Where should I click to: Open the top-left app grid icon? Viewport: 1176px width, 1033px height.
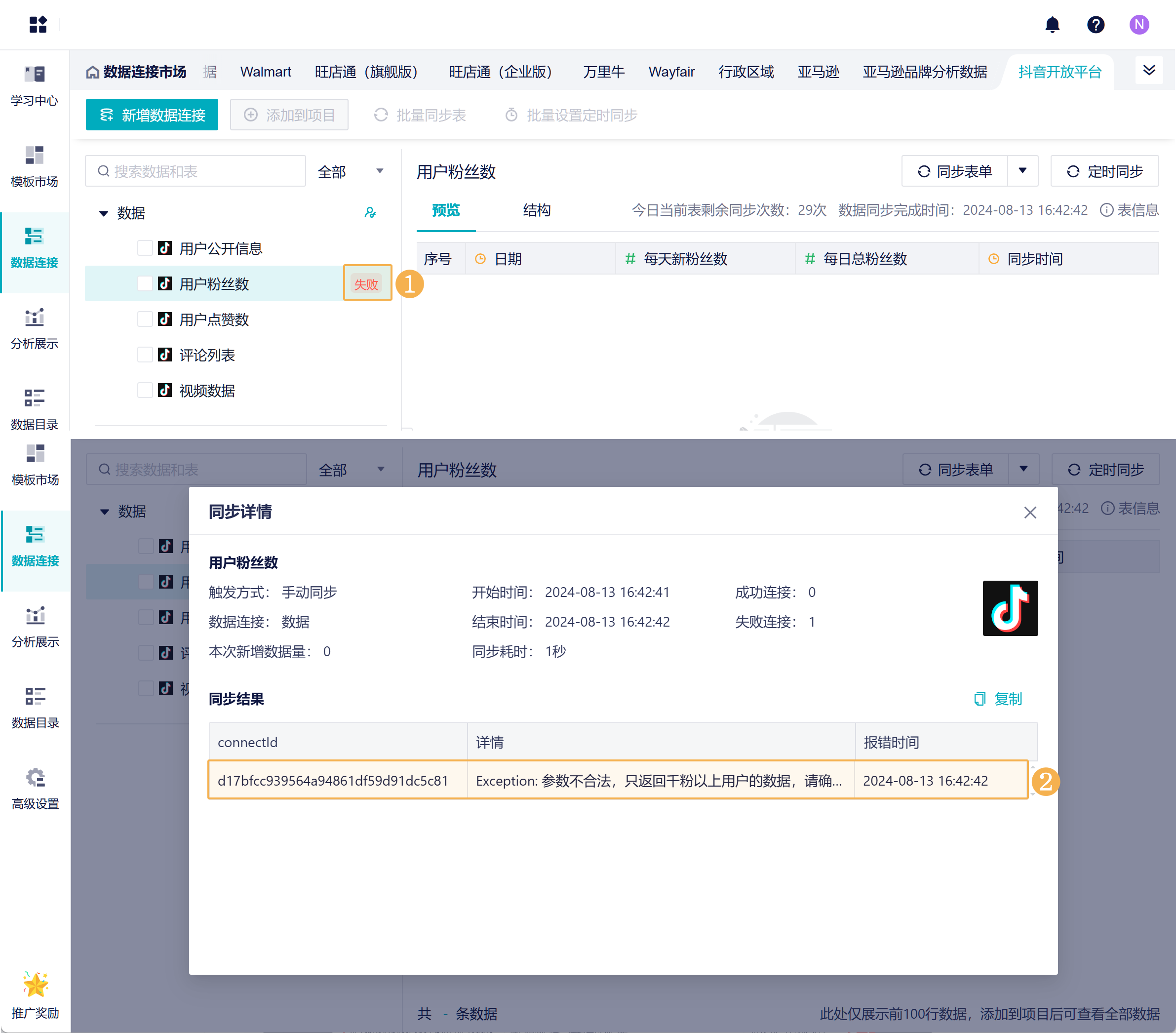(38, 25)
